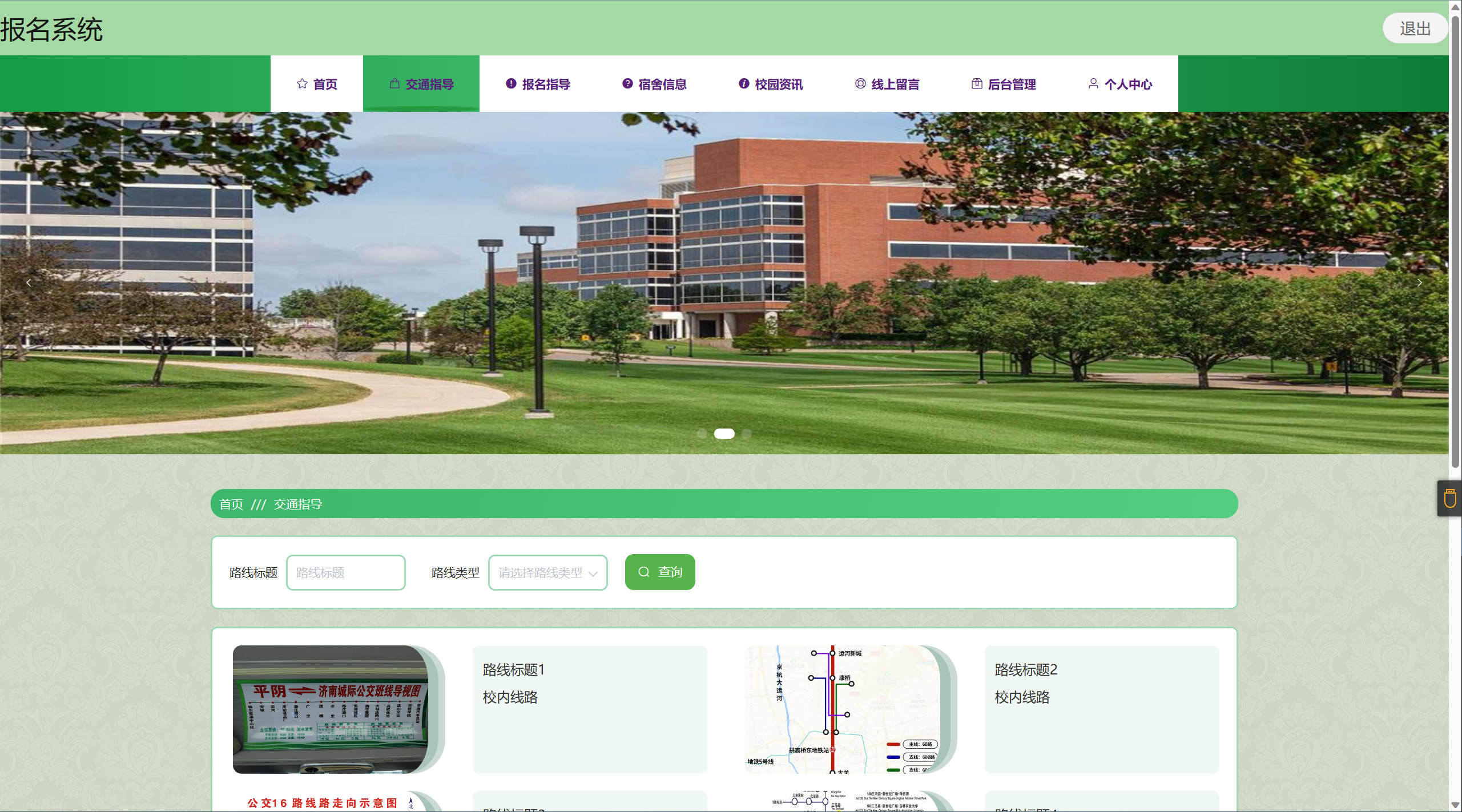Open the 后台管理 menu item

click(1004, 84)
